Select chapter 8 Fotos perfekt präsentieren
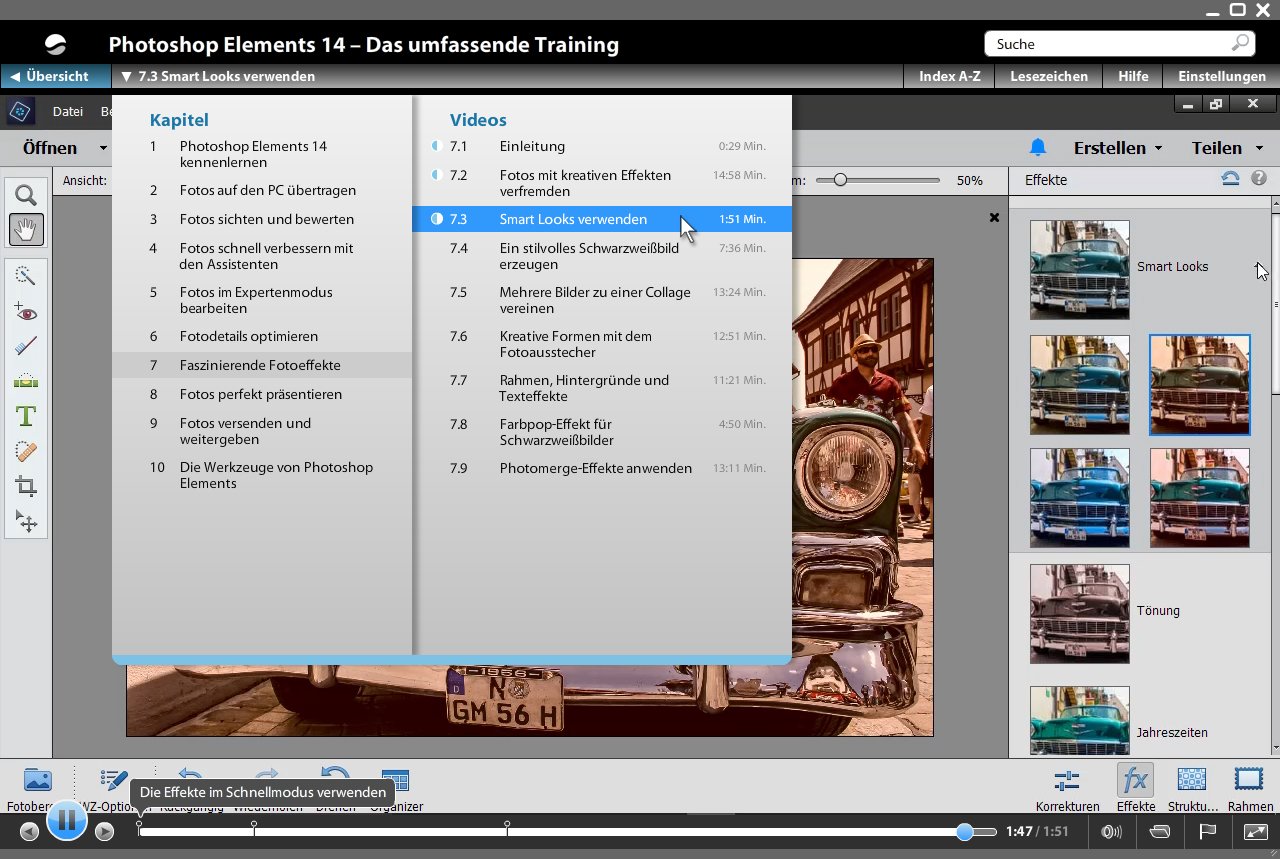 (x=262, y=394)
